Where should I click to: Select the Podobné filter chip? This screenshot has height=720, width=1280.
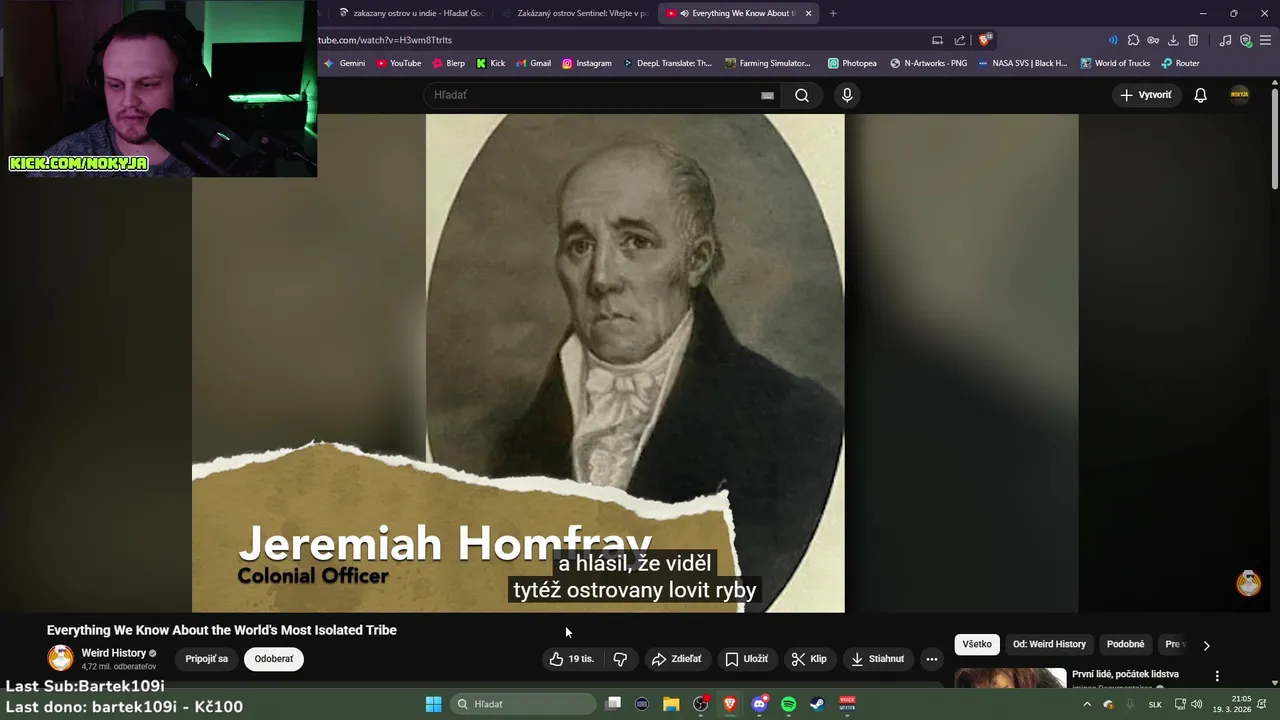tap(1125, 644)
